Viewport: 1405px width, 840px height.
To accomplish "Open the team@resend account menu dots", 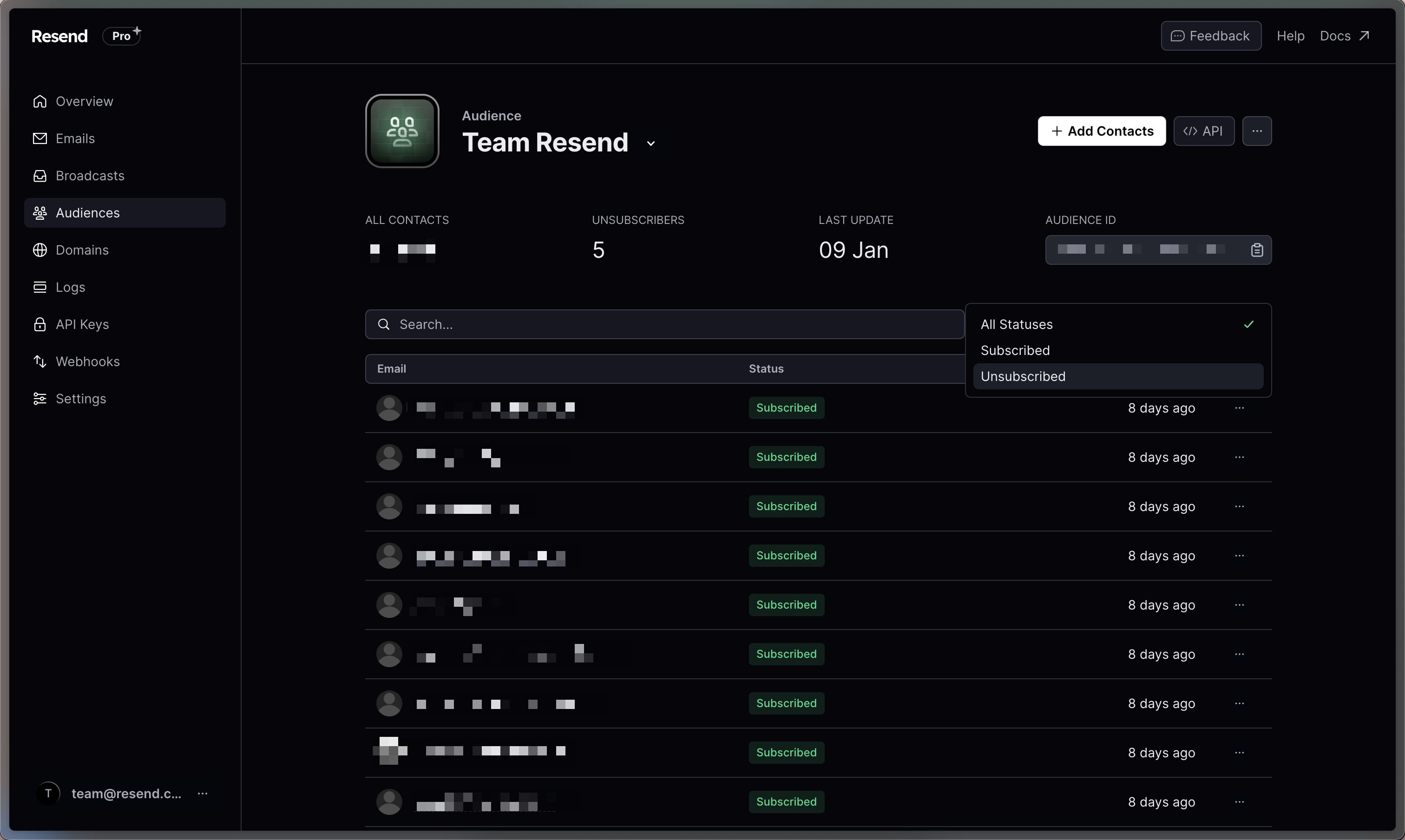I will pyautogui.click(x=202, y=794).
